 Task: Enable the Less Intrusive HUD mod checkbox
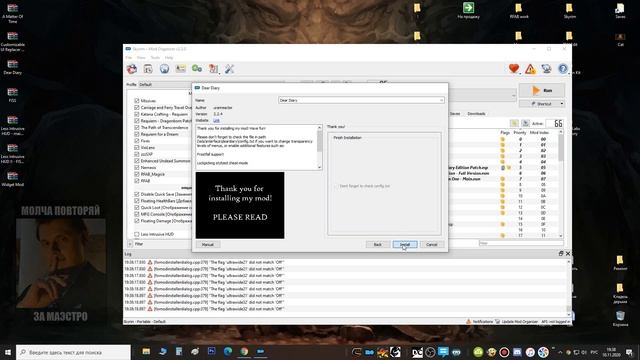(137, 234)
